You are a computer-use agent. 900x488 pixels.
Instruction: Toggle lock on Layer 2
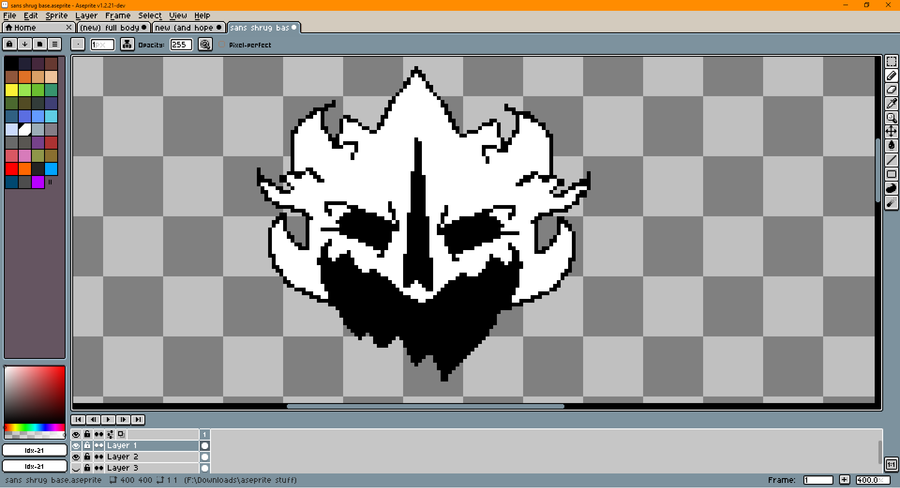click(x=87, y=457)
